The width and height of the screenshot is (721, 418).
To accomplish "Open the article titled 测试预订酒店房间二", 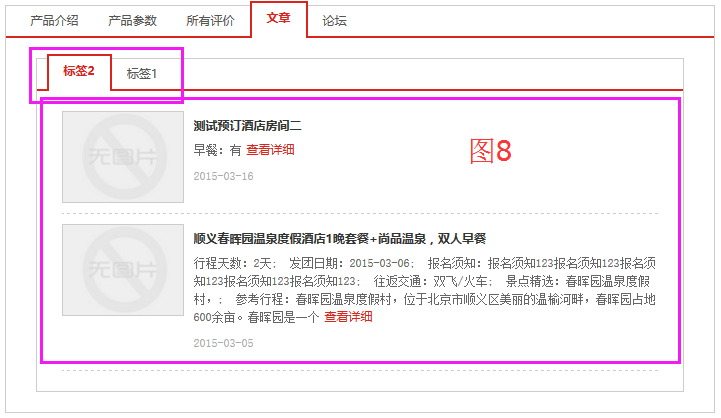I will [247, 126].
